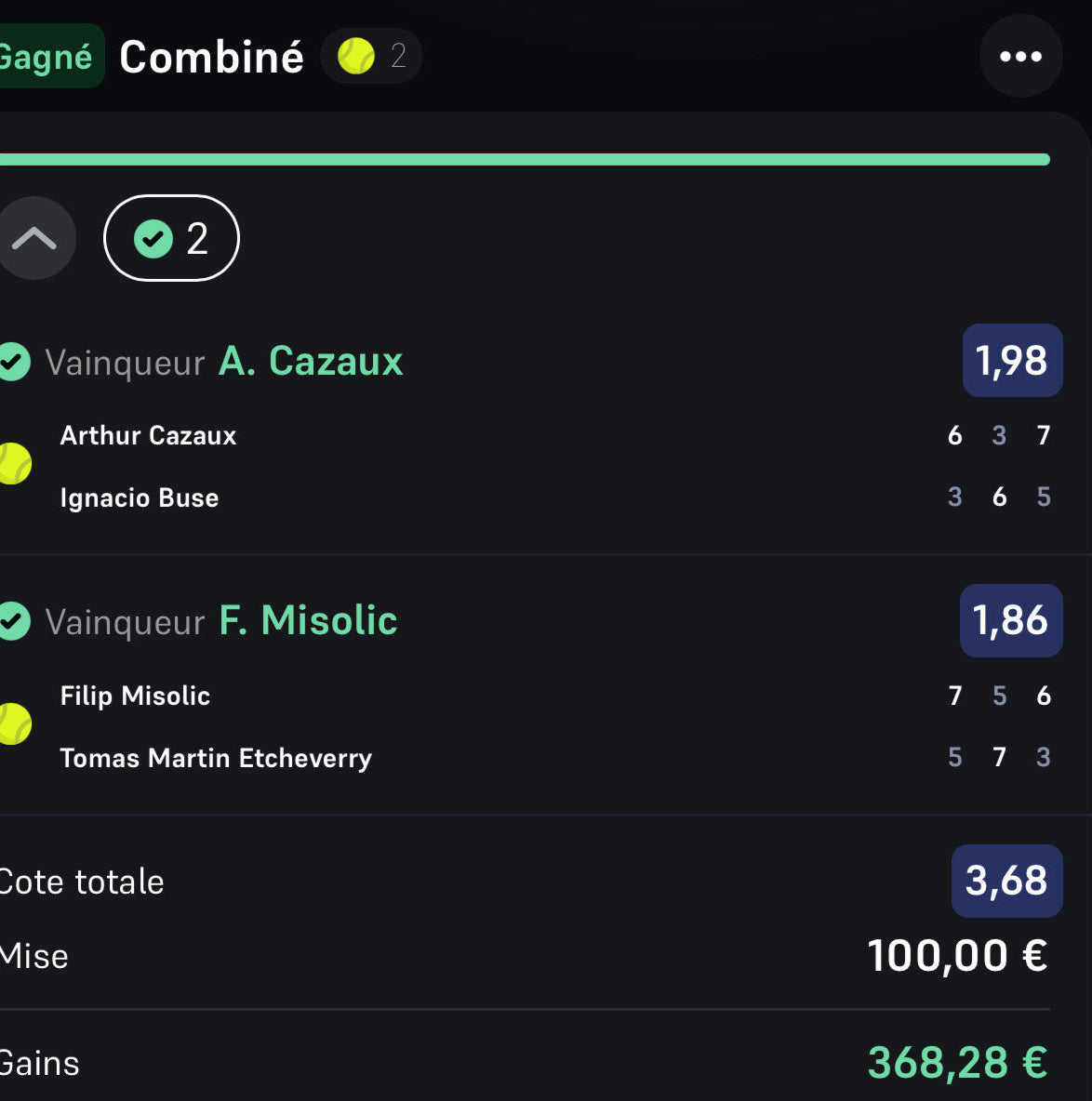Open the Arthur Cazaux player name

point(148,435)
